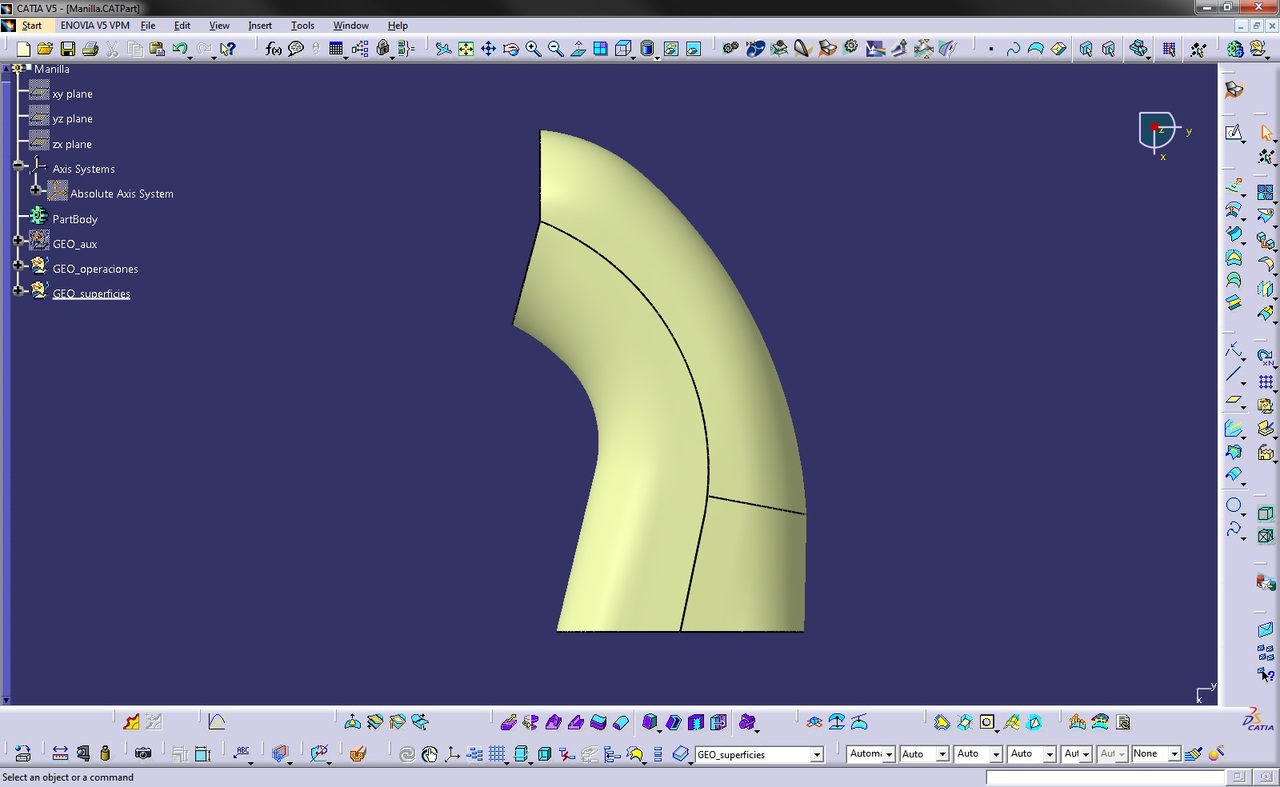Select PartBody in the tree
Viewport: 1280px width, 787px height.
(75, 219)
